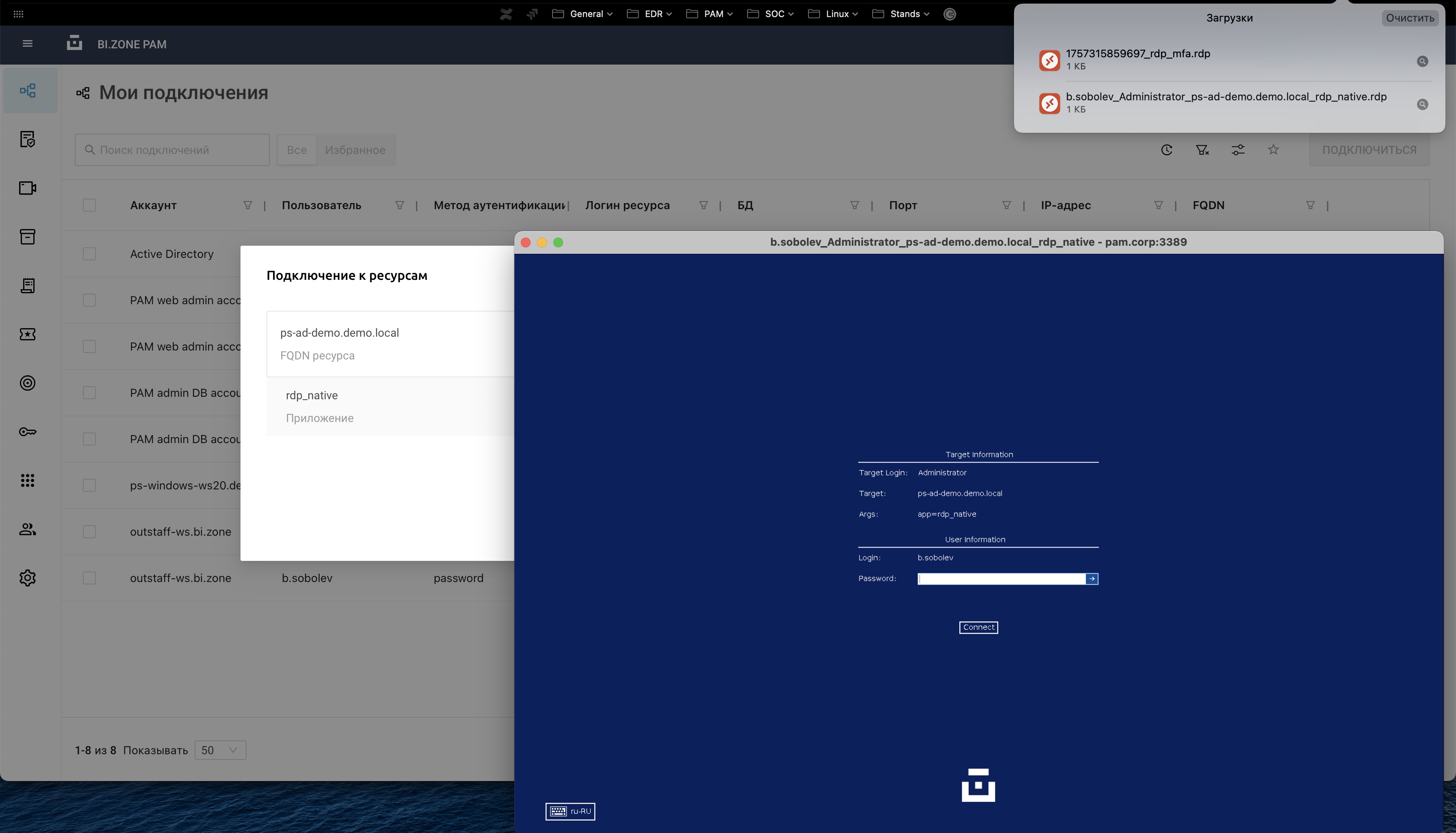
Task: Select the Все tab
Action: pos(296,150)
